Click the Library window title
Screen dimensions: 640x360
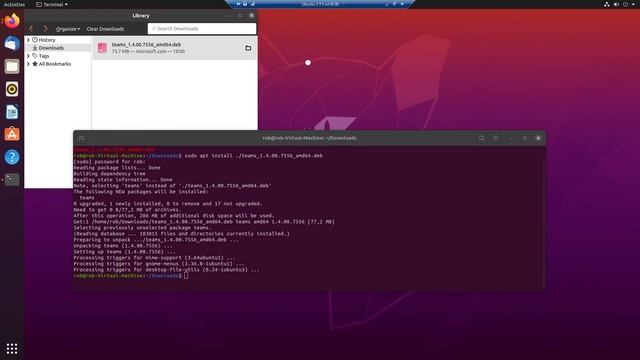tap(141, 16)
